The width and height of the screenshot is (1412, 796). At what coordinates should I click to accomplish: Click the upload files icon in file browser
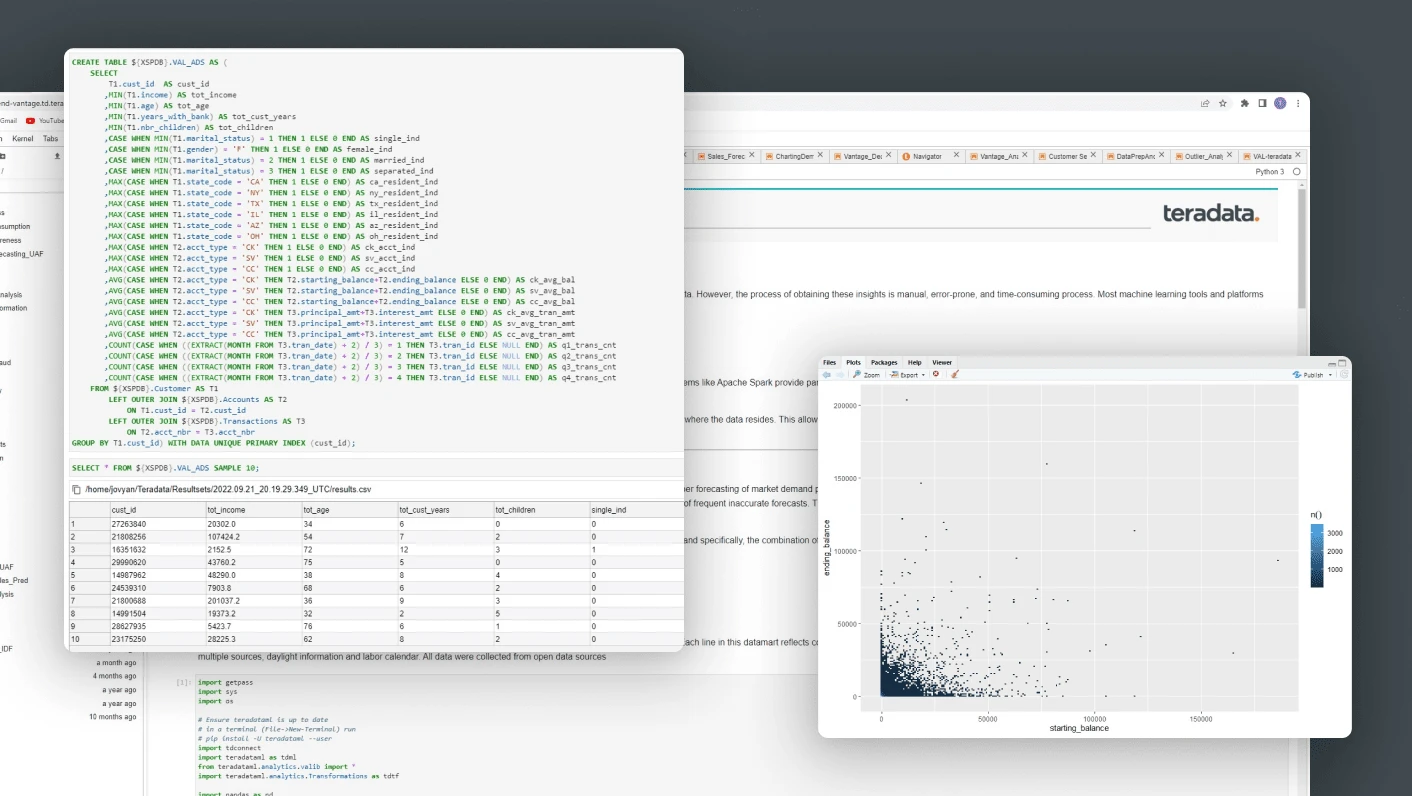coord(57,156)
